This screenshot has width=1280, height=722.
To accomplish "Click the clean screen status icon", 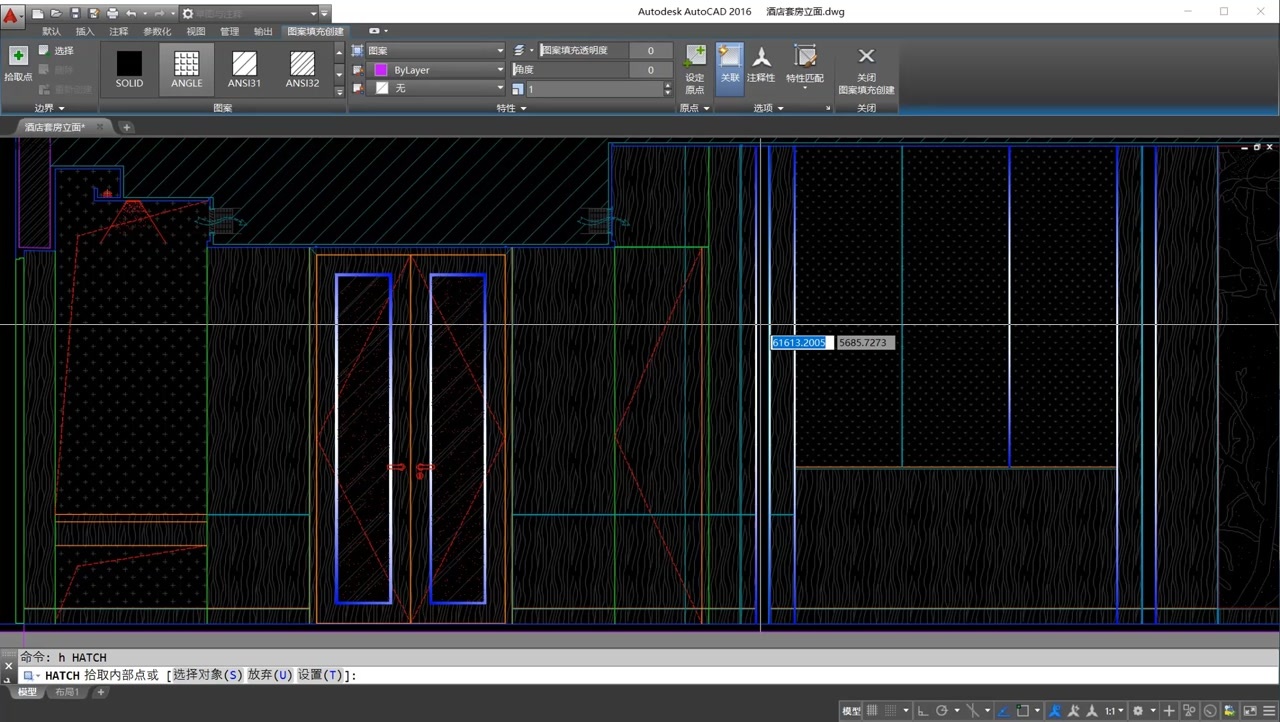I will (1250, 711).
